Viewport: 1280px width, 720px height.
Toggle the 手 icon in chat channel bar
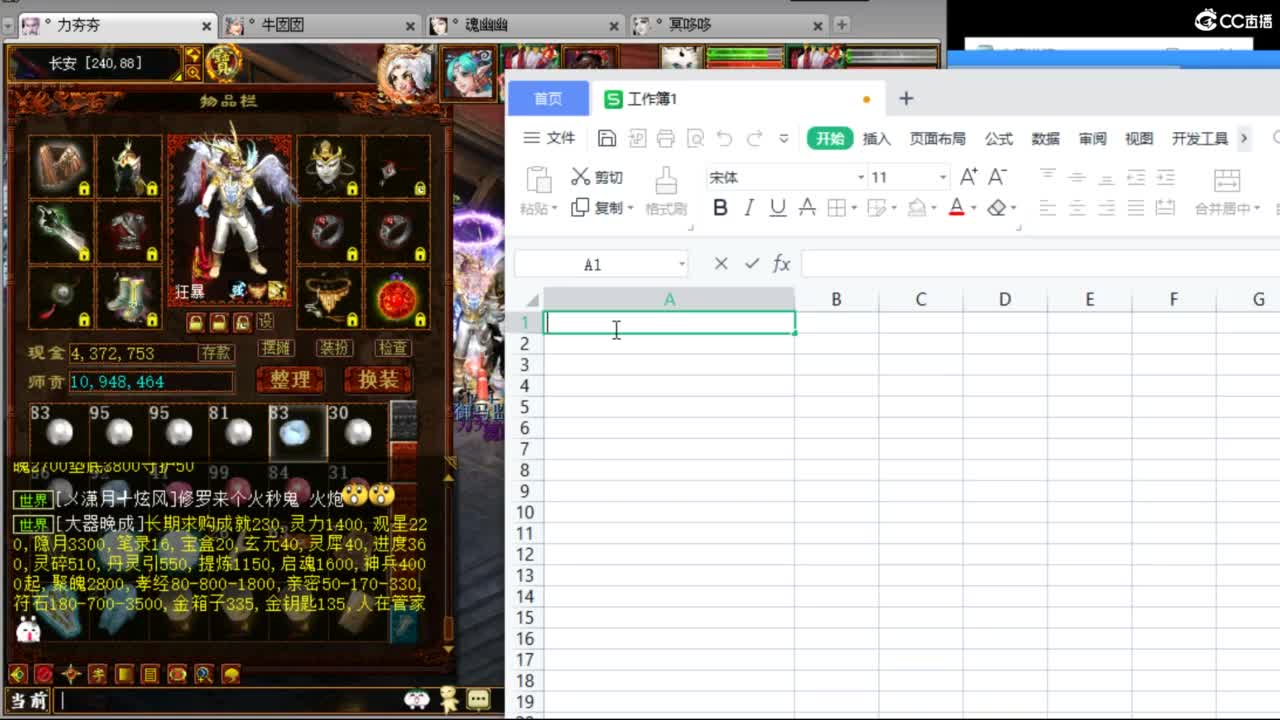coord(97,674)
